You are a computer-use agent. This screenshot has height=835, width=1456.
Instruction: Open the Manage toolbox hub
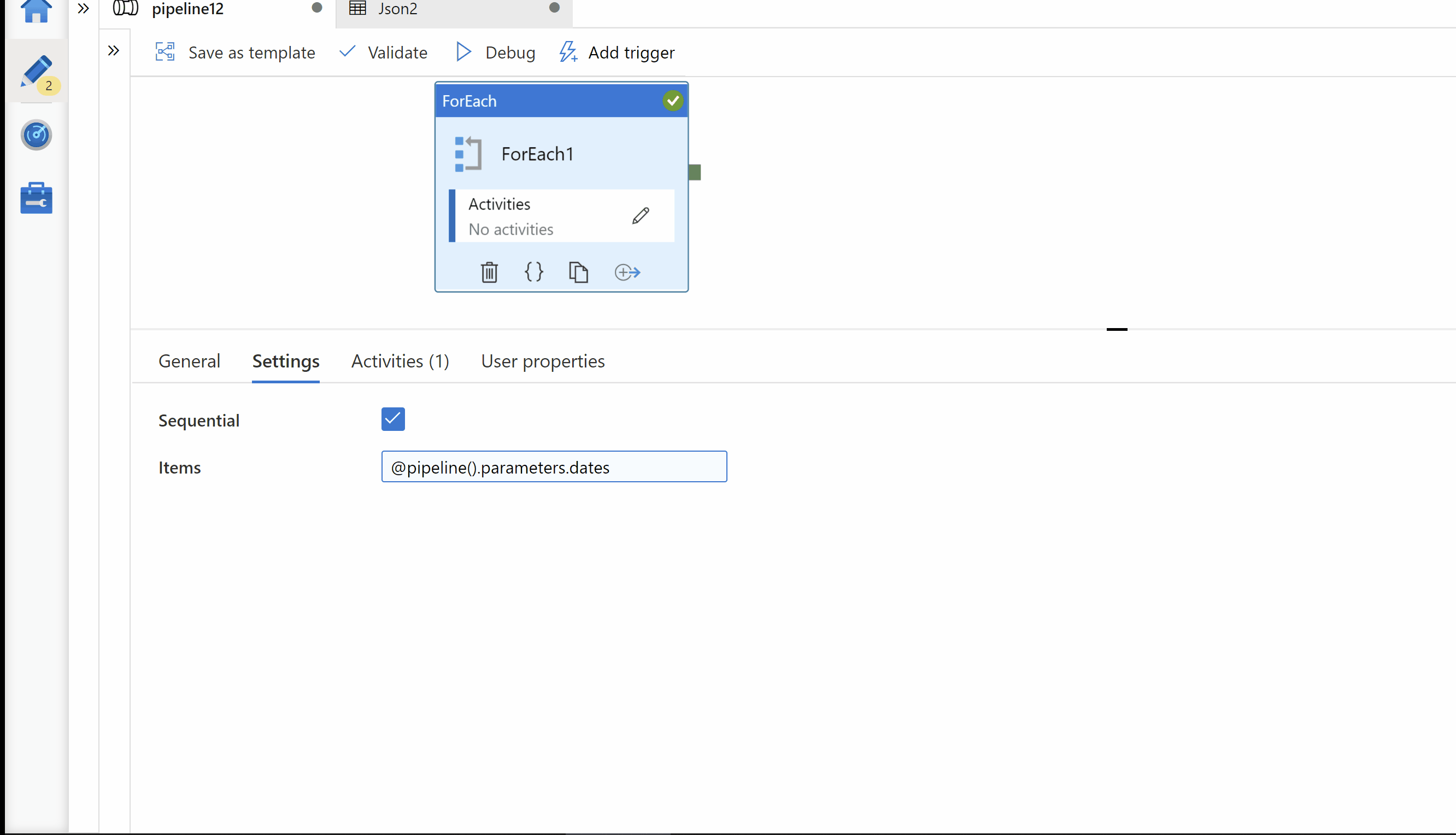click(x=36, y=198)
